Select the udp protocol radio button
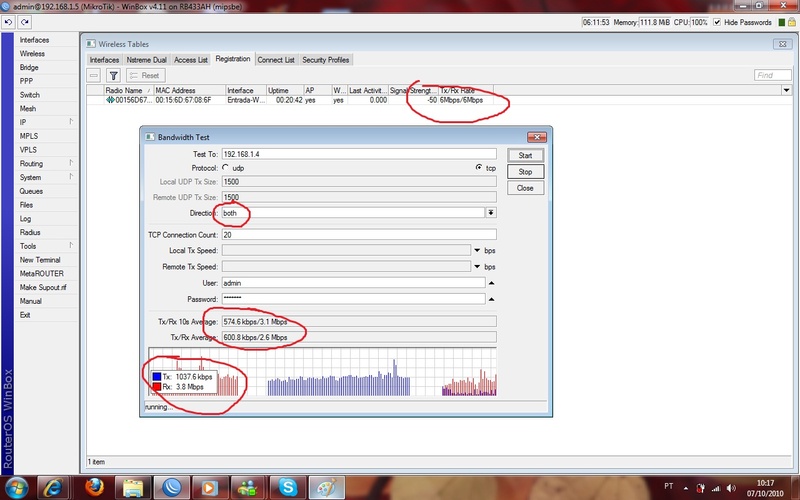The height and width of the screenshot is (500, 800). tap(226, 167)
